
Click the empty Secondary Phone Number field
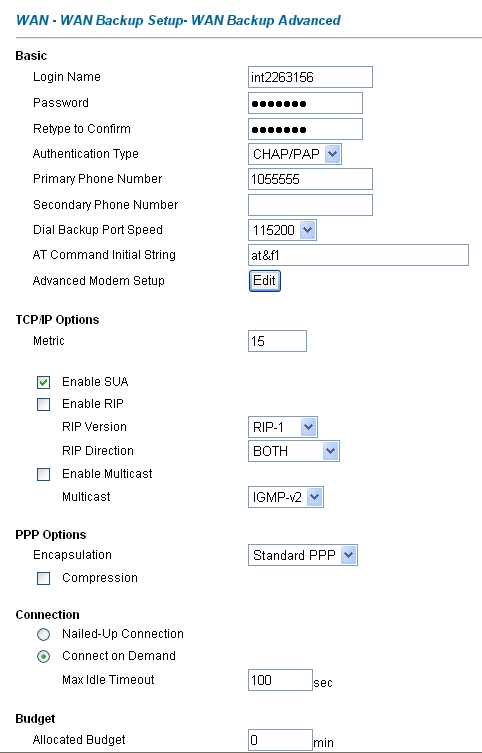(x=310, y=205)
